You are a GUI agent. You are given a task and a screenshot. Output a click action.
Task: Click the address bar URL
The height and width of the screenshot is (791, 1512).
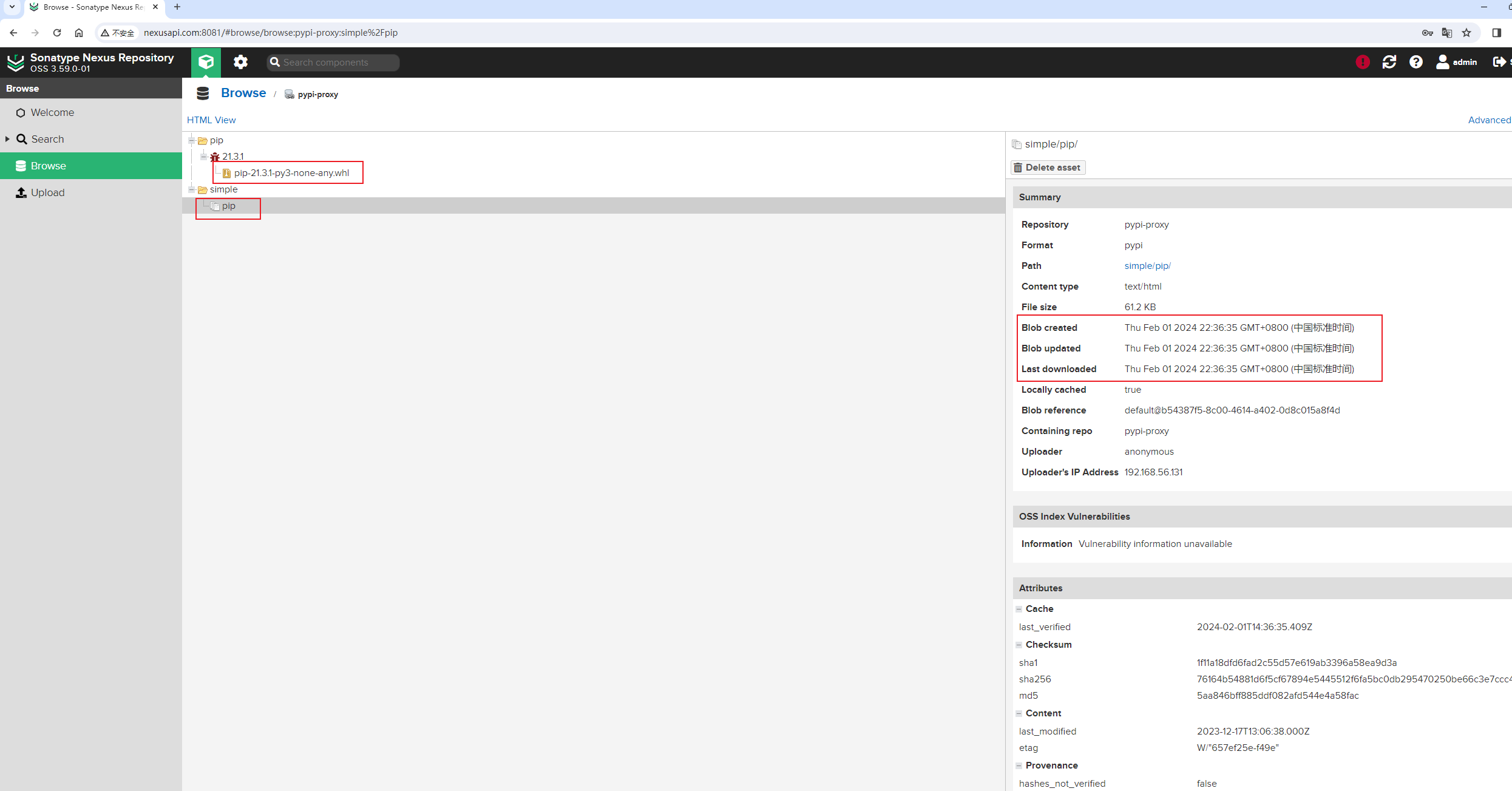click(271, 33)
